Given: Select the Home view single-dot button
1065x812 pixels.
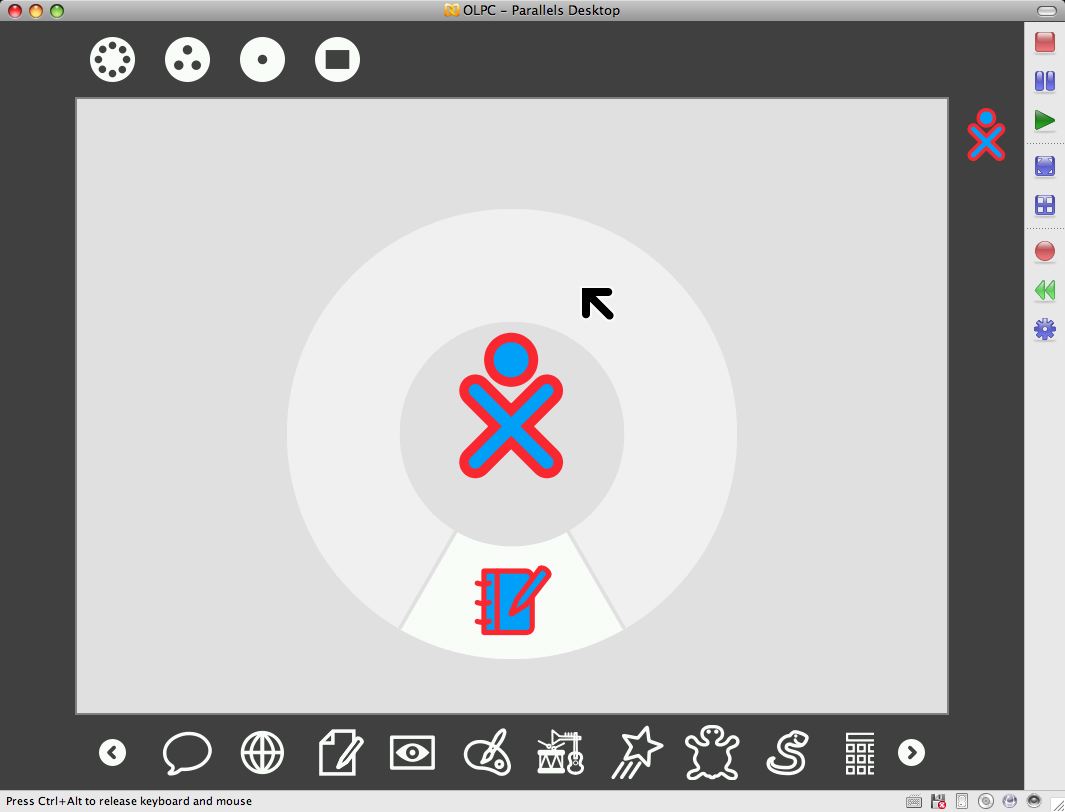Looking at the screenshot, I should click(262, 60).
